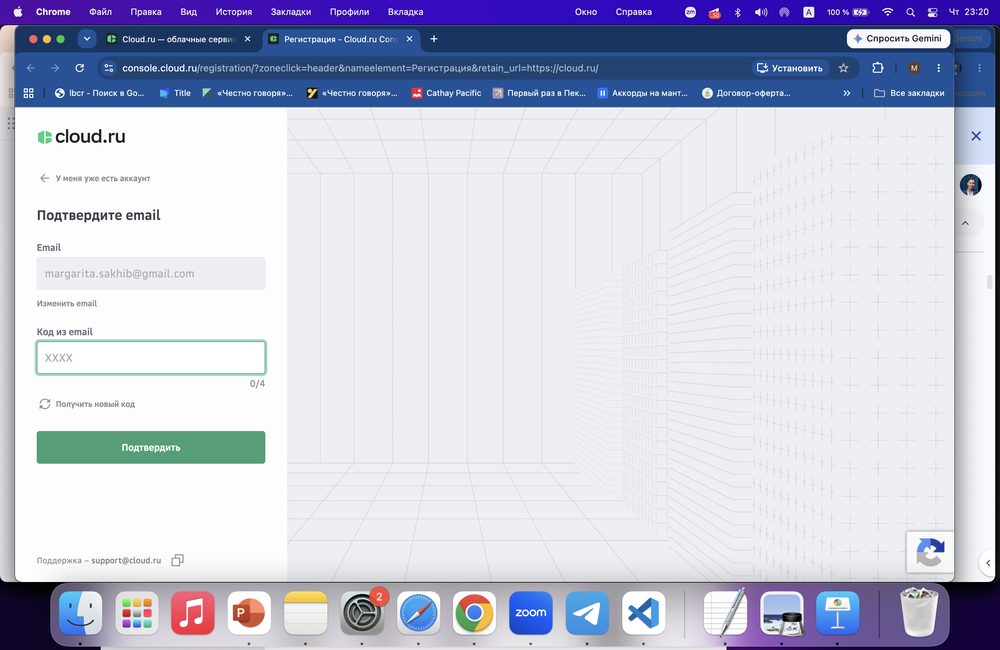Click the Изменить email link

[67, 304]
